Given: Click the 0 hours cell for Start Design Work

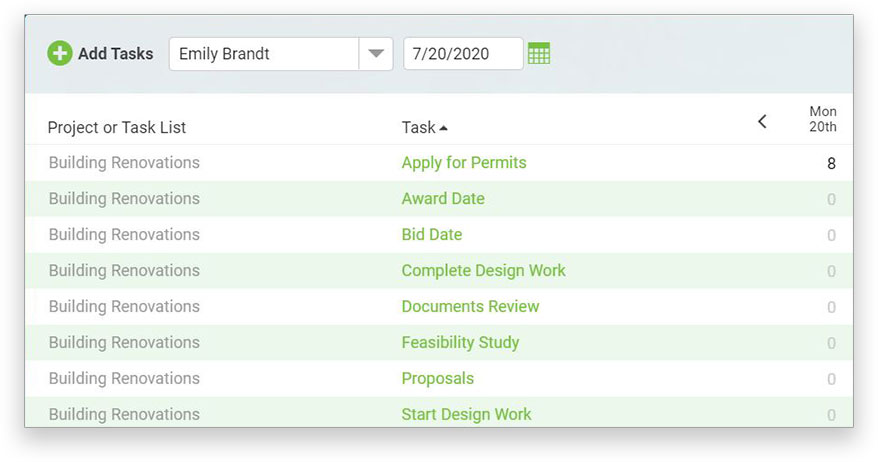Looking at the screenshot, I should 831,415.
